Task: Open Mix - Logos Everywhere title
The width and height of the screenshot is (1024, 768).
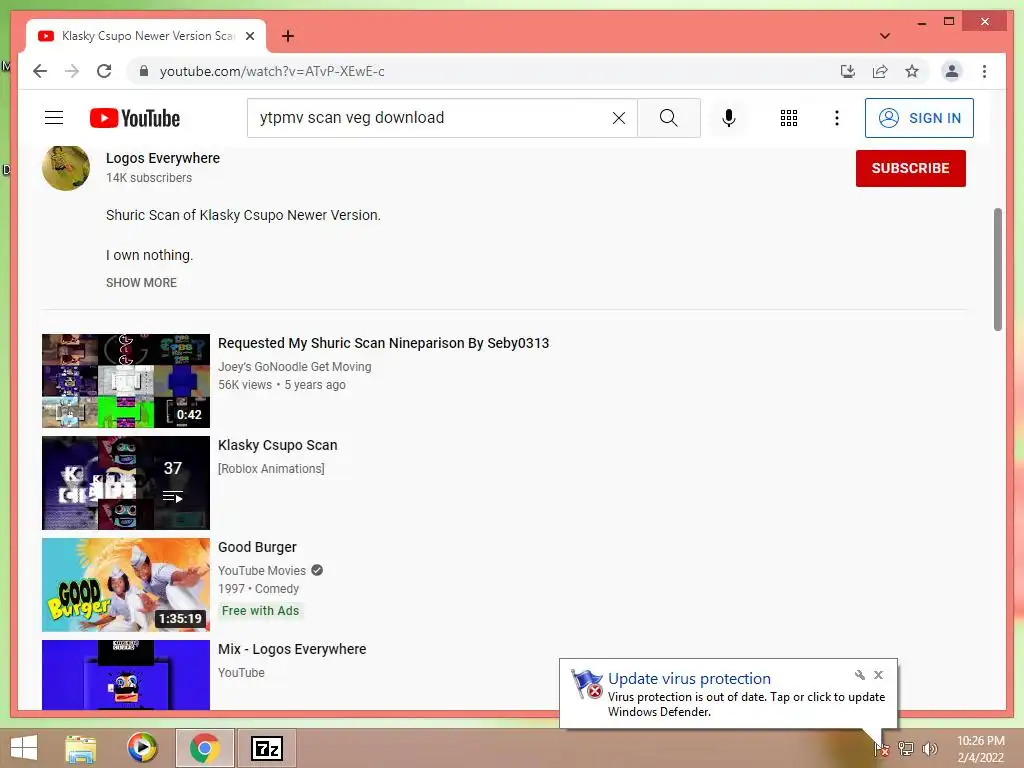Action: [292, 649]
